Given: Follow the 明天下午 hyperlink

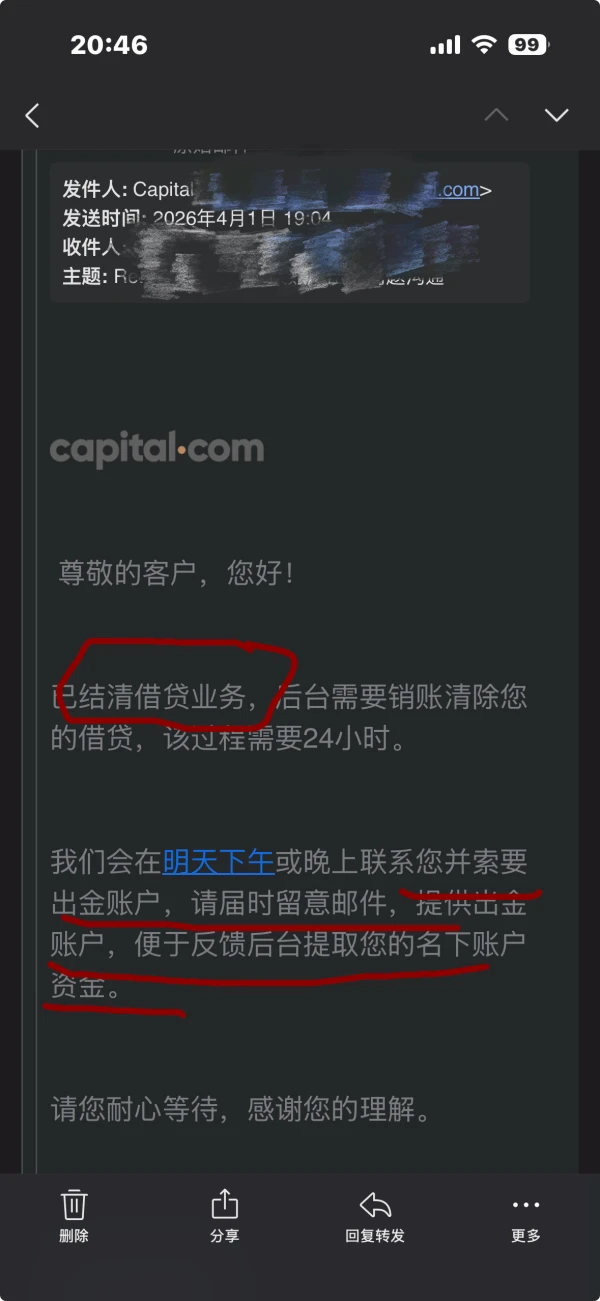Looking at the screenshot, I should pos(218,861).
